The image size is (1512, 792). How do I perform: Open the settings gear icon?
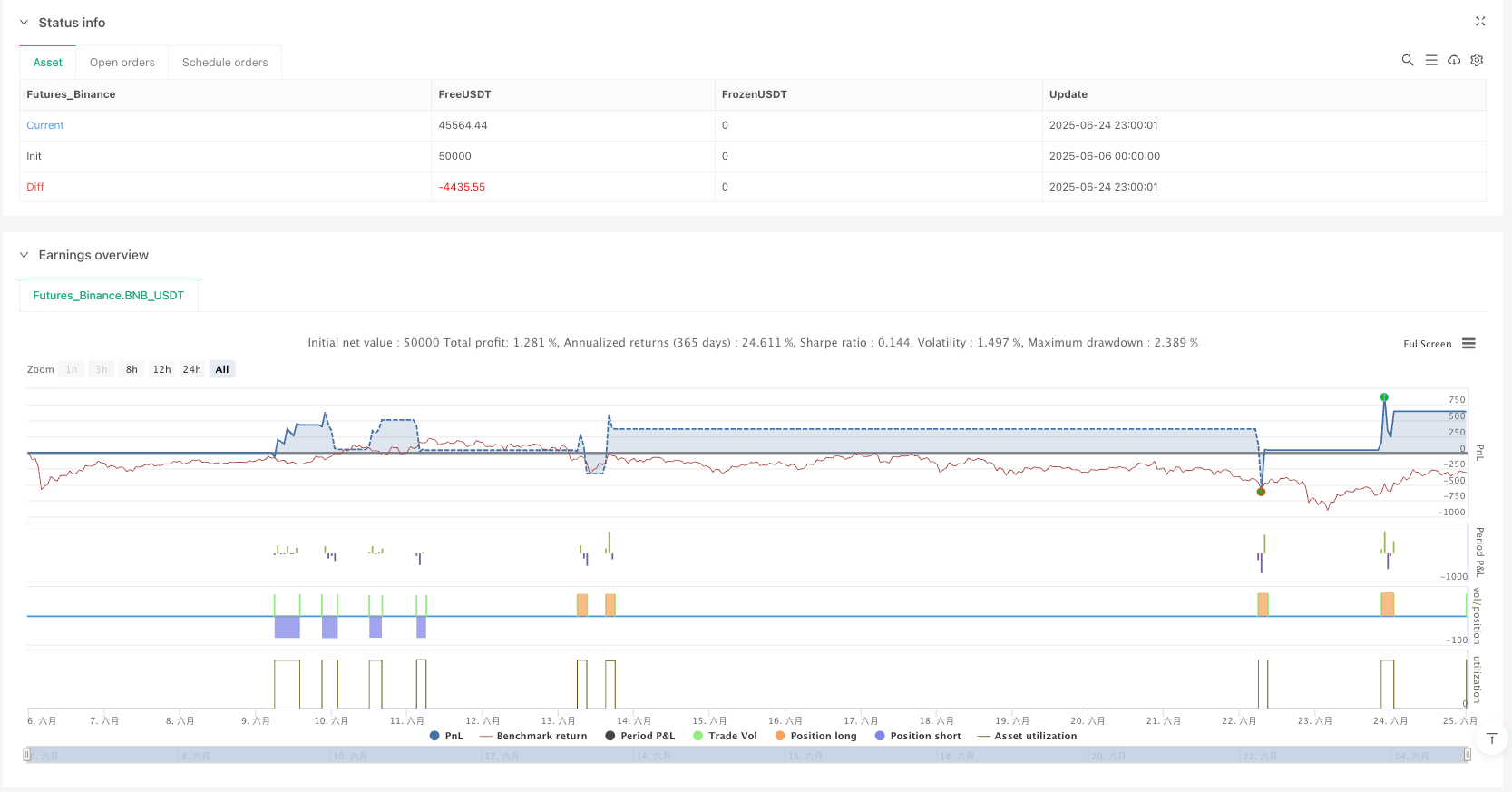[1477, 60]
